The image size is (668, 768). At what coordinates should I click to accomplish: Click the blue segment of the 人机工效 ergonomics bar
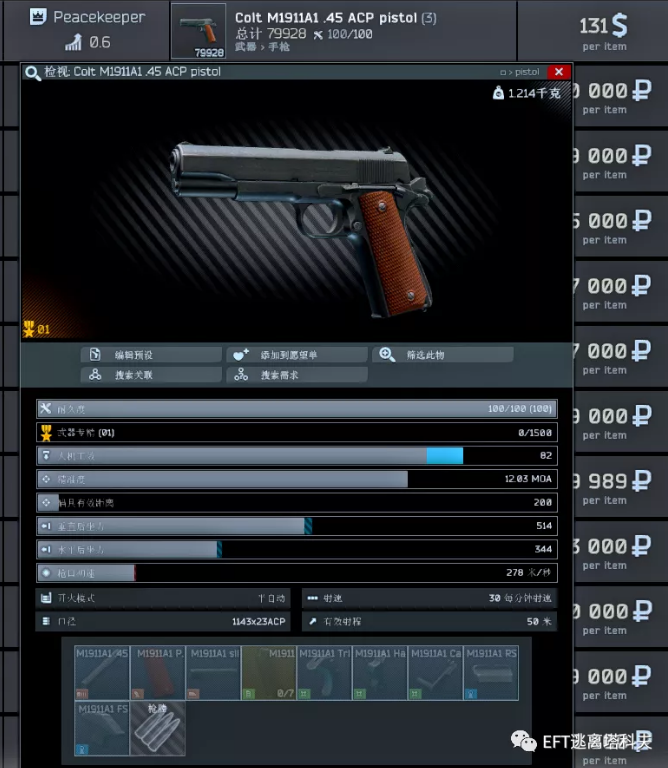[445, 456]
